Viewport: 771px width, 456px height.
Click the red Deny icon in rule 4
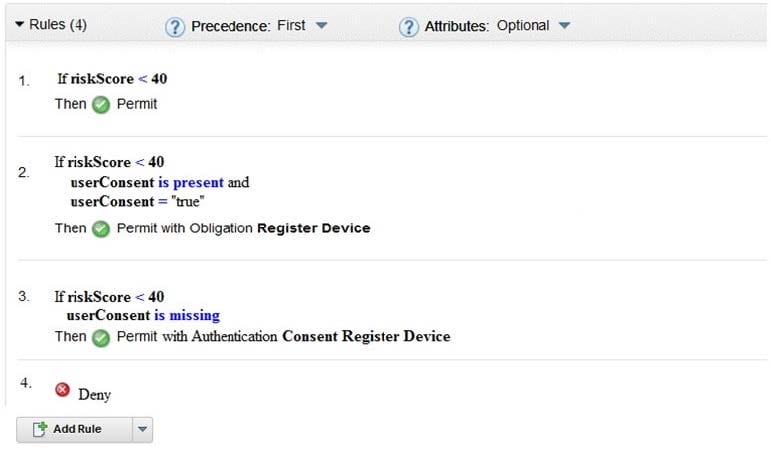pos(62,391)
